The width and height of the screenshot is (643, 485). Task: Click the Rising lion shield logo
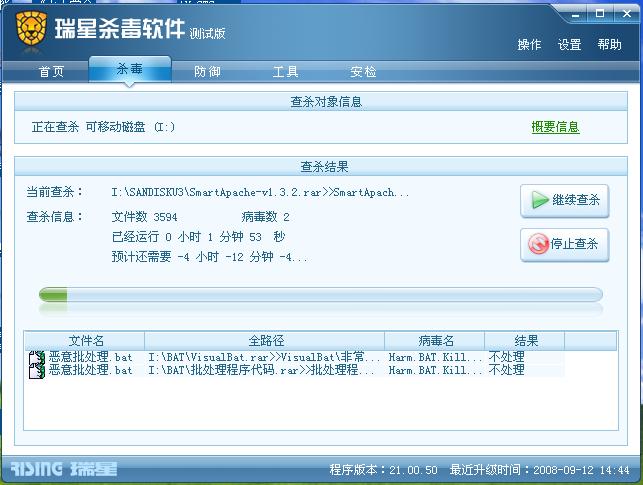pyautogui.click(x=31, y=29)
